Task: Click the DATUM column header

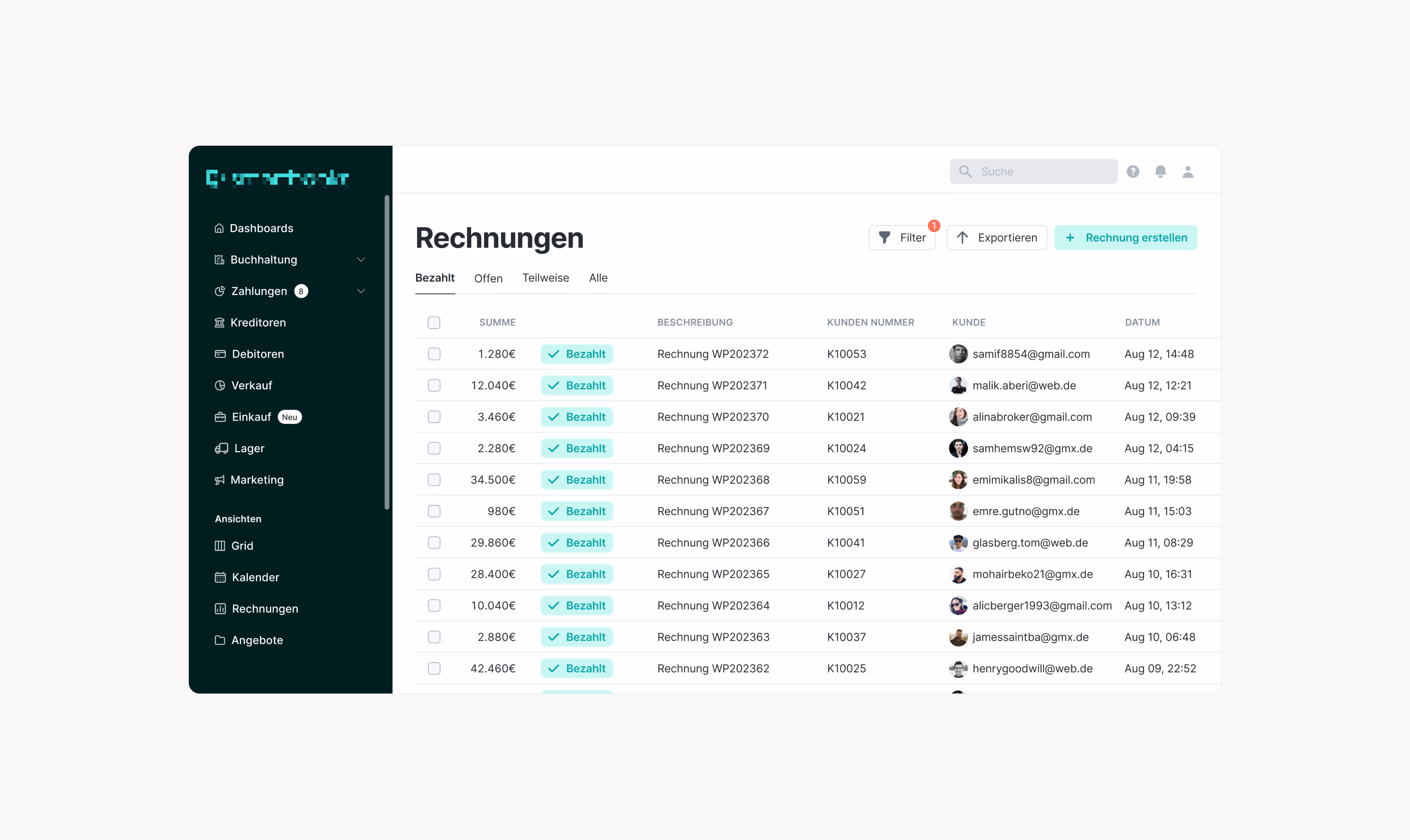Action: coord(1142,323)
